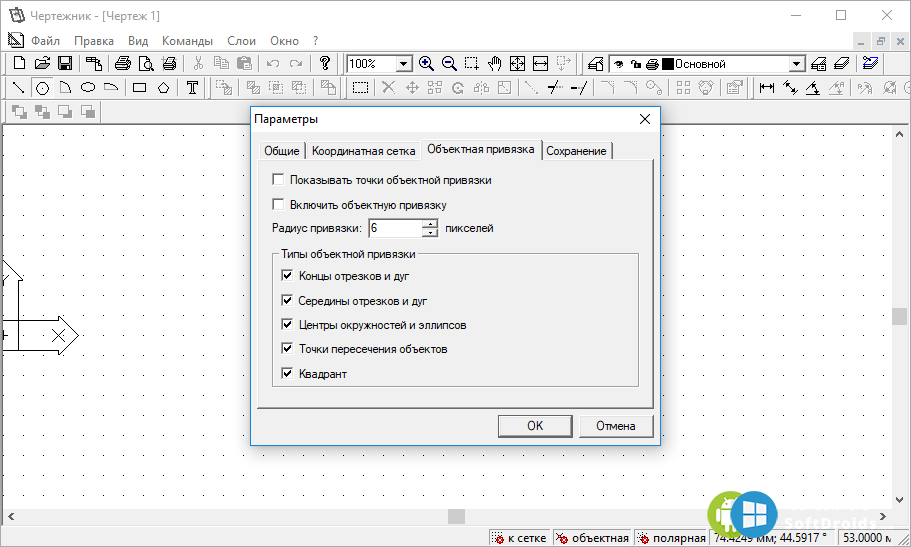Image resolution: width=911 pixels, height=547 pixels.
Task: Activate the dashed rectangle selection tool
Action: [x=360, y=88]
